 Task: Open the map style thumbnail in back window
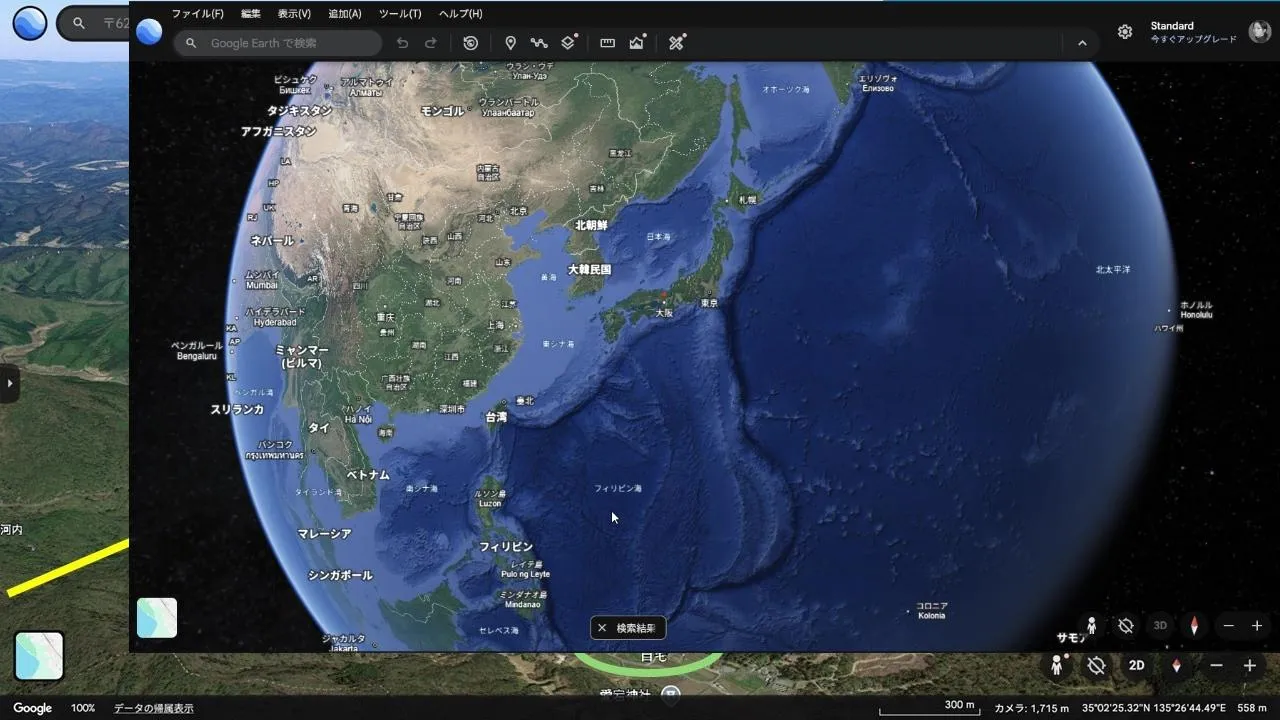(x=39, y=656)
